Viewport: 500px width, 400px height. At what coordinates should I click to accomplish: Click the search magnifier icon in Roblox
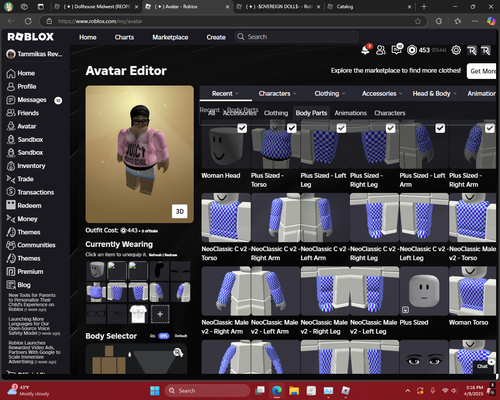[x=240, y=37]
